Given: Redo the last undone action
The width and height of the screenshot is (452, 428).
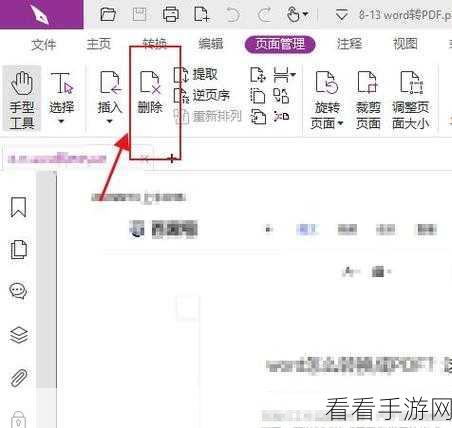Looking at the screenshot, I should [264, 15].
